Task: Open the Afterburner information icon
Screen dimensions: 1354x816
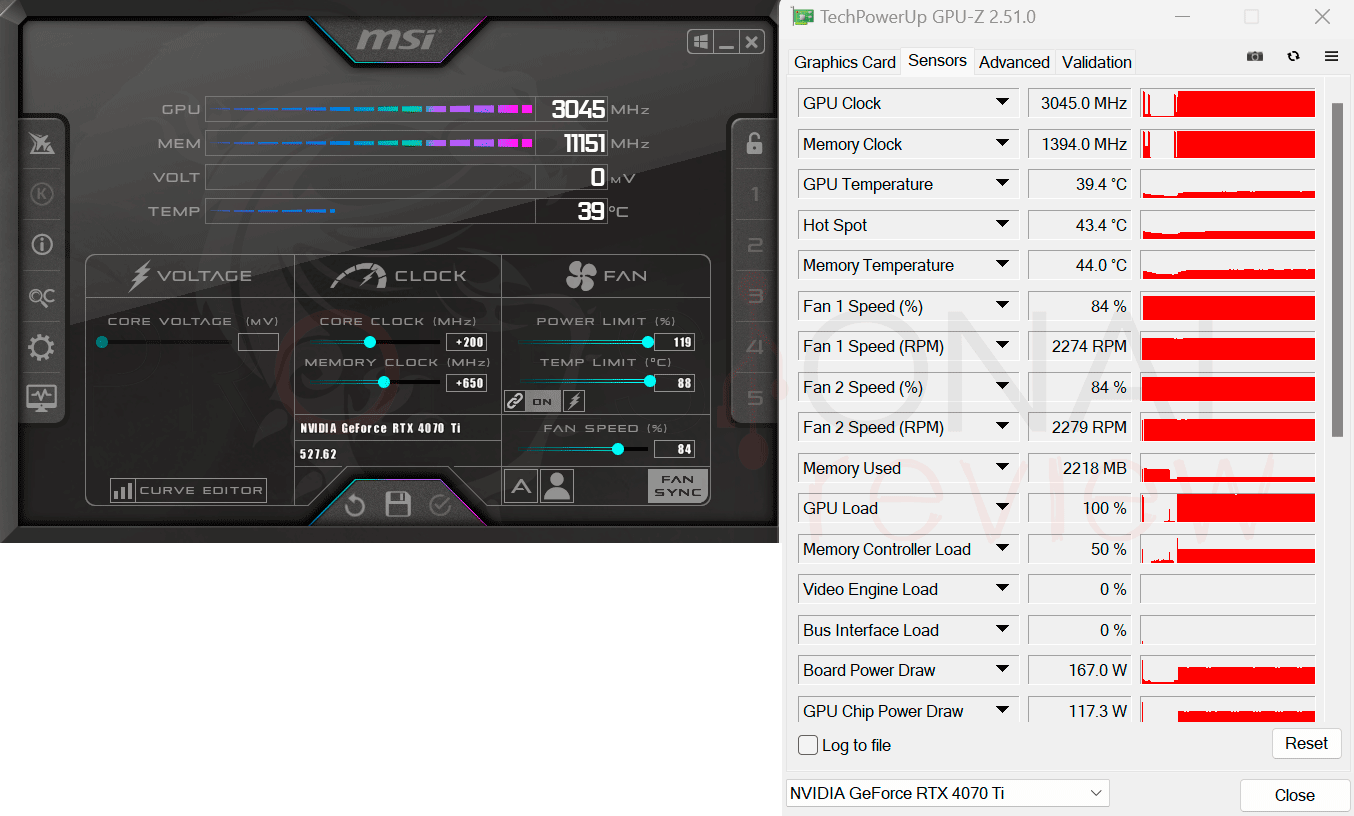Action: (x=41, y=244)
